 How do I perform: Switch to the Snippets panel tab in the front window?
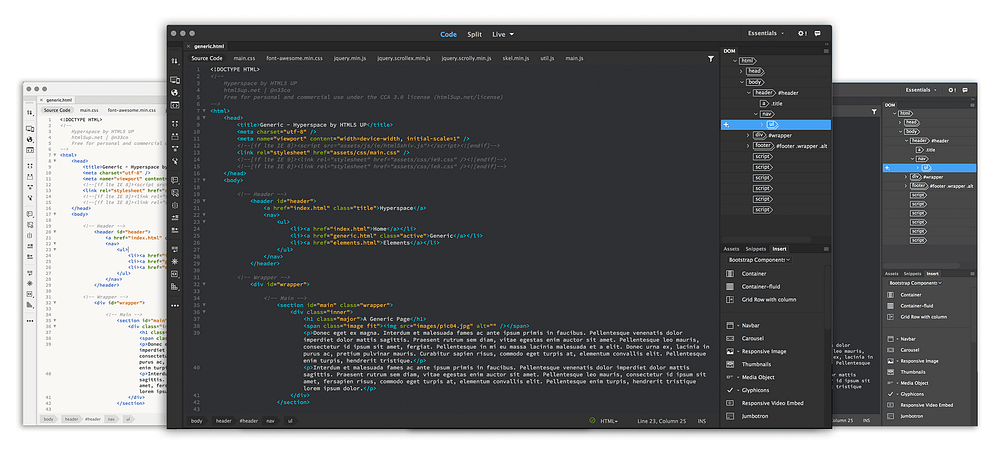[755, 249]
